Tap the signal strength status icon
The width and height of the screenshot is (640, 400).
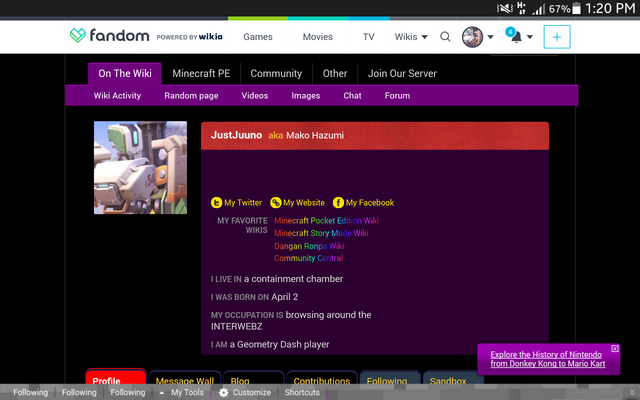click(538, 9)
